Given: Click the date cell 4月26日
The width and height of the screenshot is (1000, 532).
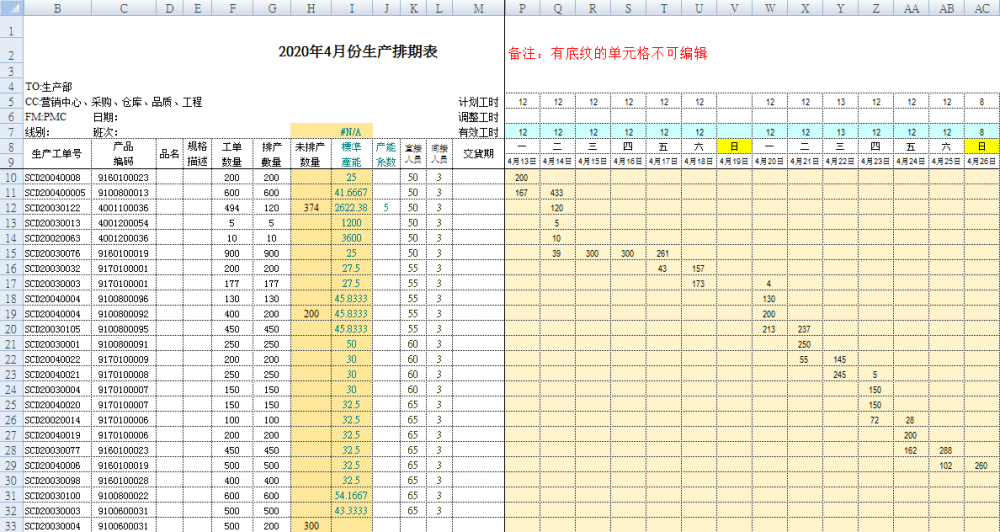Looking at the screenshot, I should [982, 161].
